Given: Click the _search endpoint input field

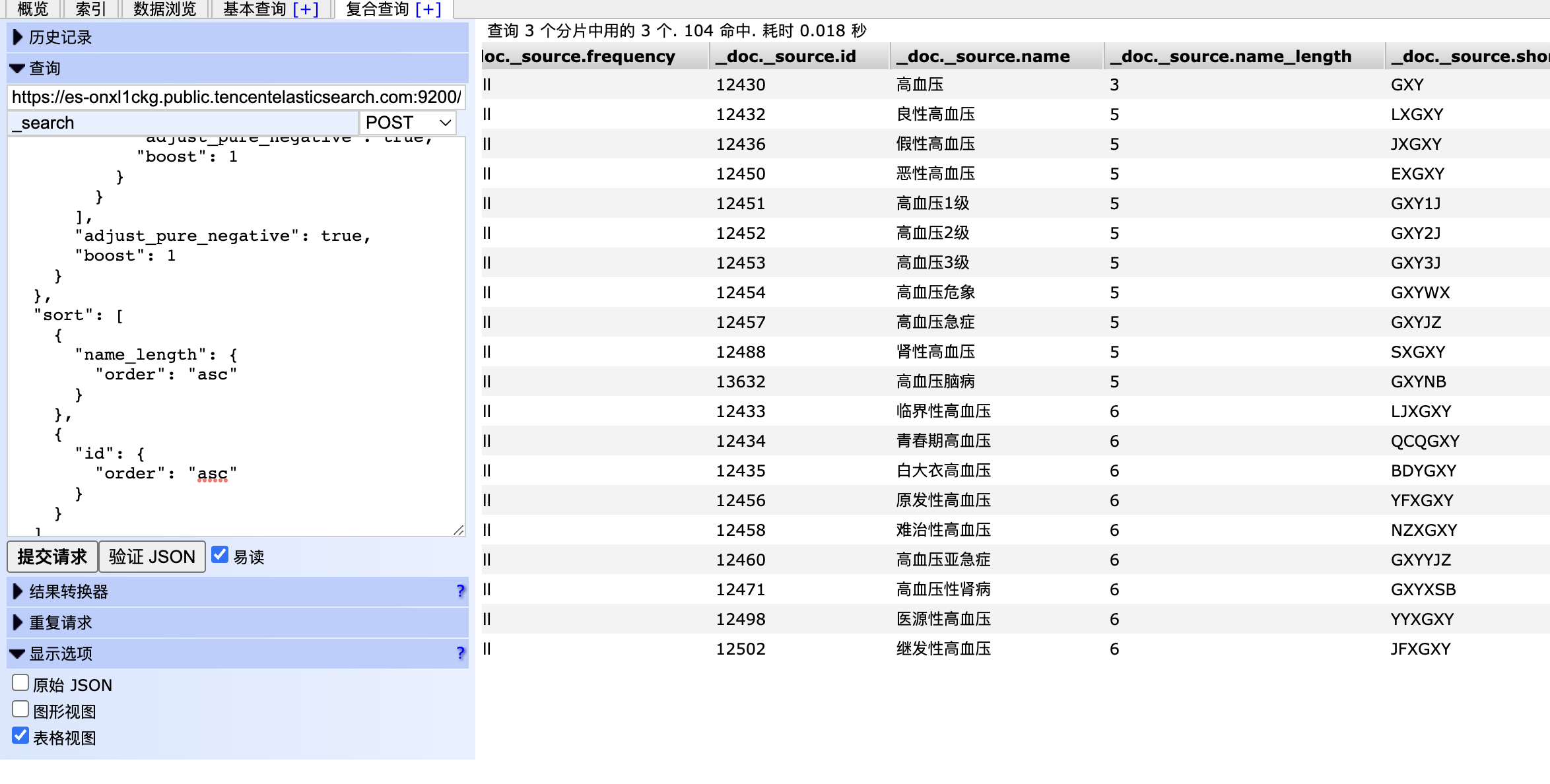Looking at the screenshot, I should (x=182, y=123).
